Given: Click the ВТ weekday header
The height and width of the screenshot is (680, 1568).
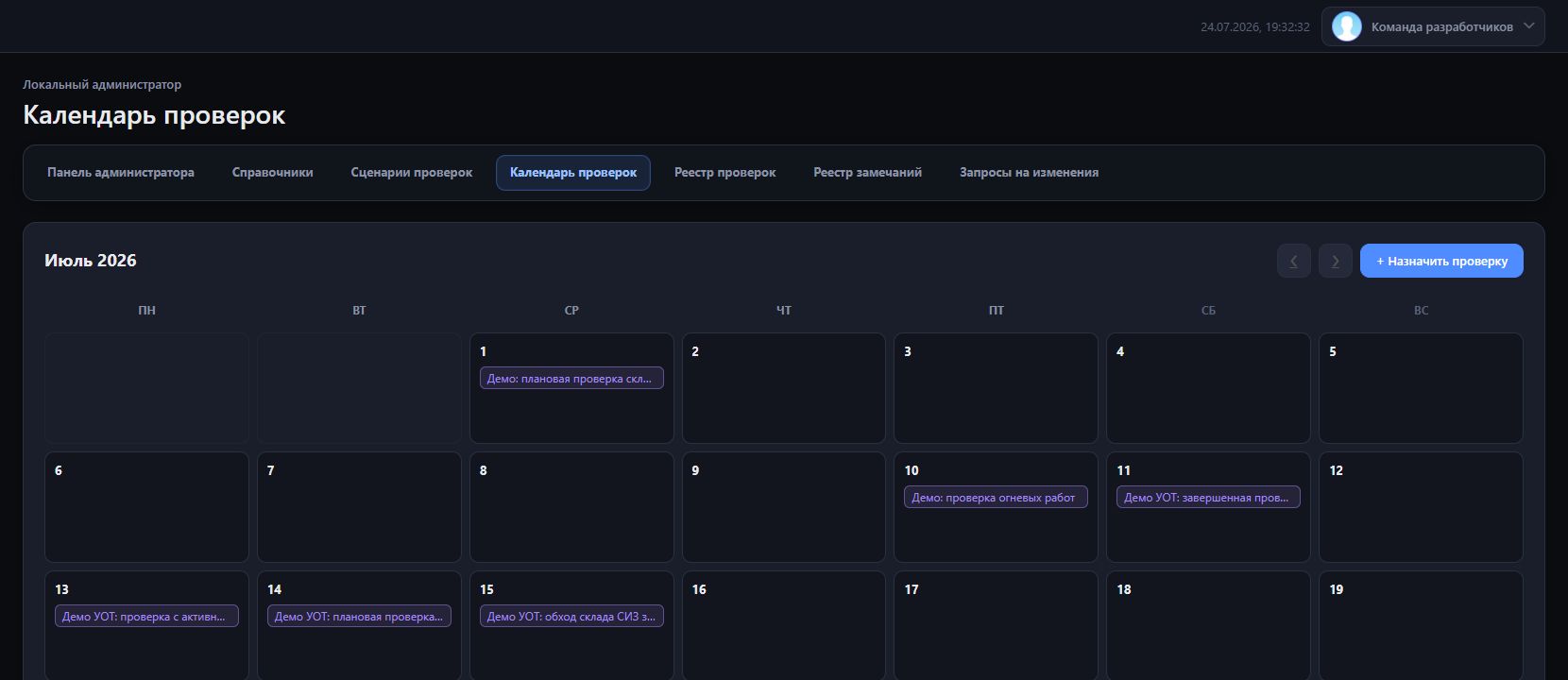Looking at the screenshot, I should 359,311.
